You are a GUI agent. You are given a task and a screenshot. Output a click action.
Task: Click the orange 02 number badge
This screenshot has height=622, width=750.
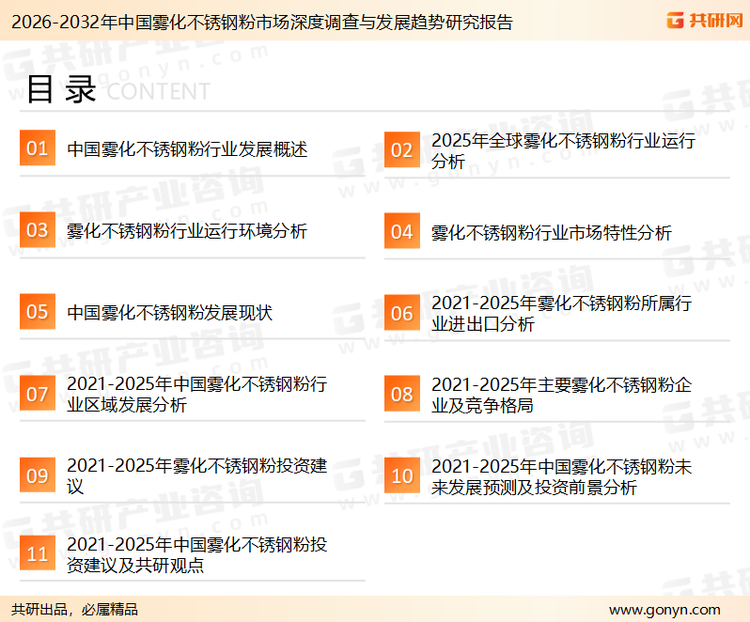click(x=402, y=150)
